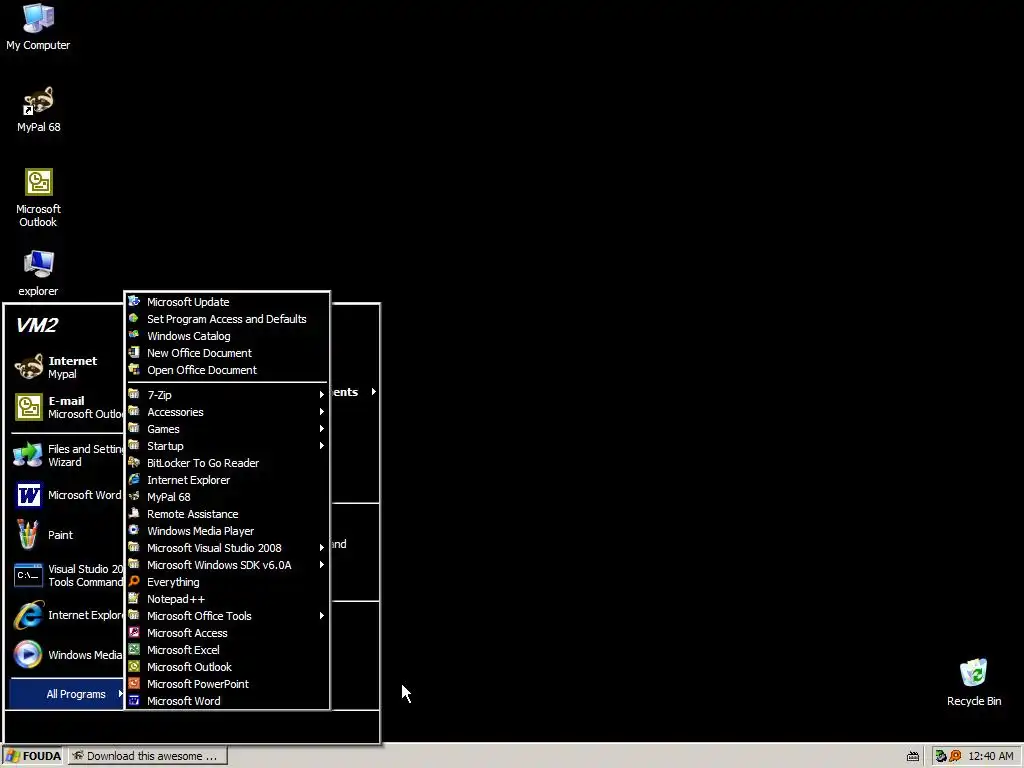This screenshot has height=768, width=1024.
Task: Click Download this awesome taskbar button
Action: pos(148,756)
